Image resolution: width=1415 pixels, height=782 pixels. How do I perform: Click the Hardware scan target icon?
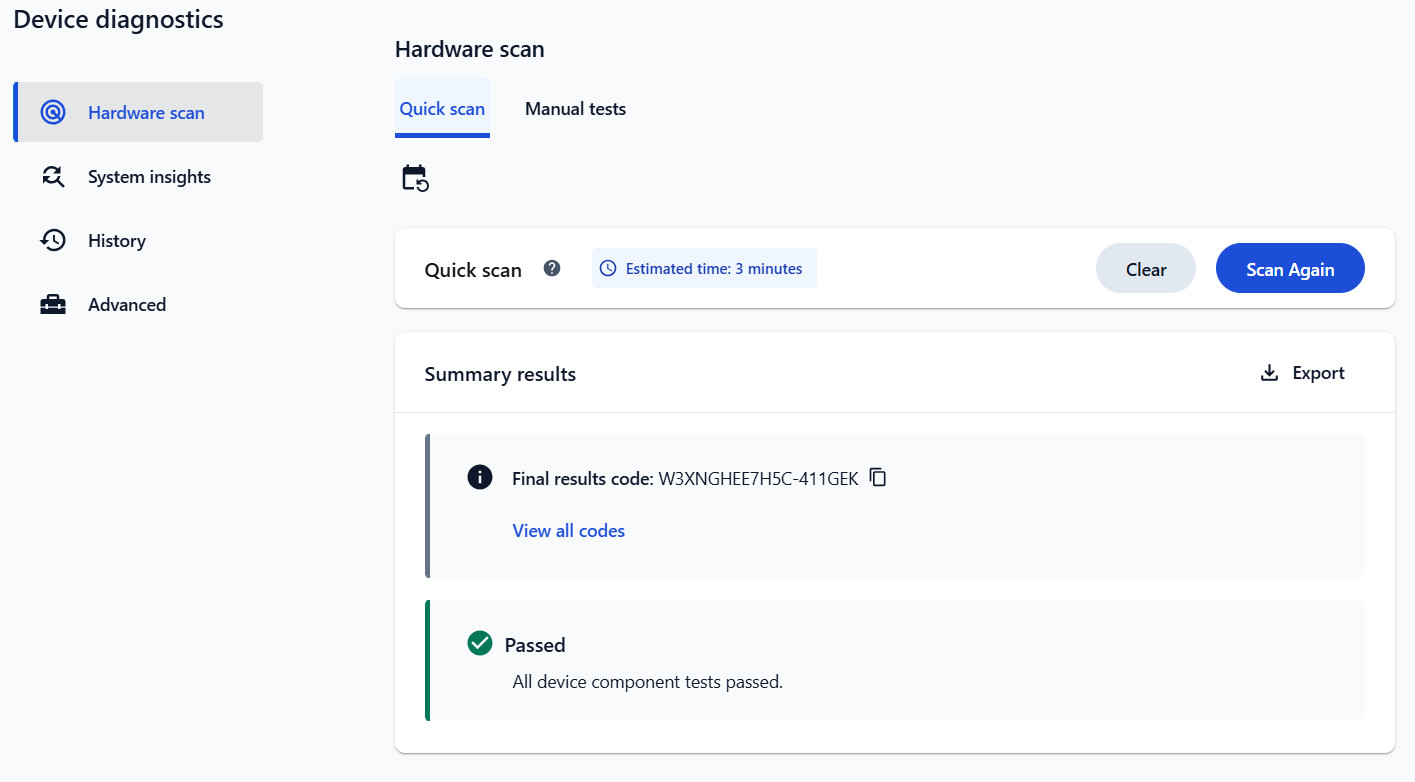53,112
